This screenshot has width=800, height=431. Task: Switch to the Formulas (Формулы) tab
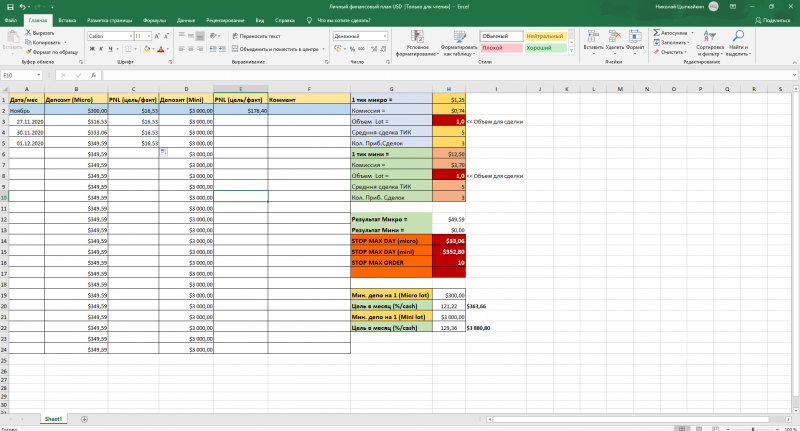154,20
